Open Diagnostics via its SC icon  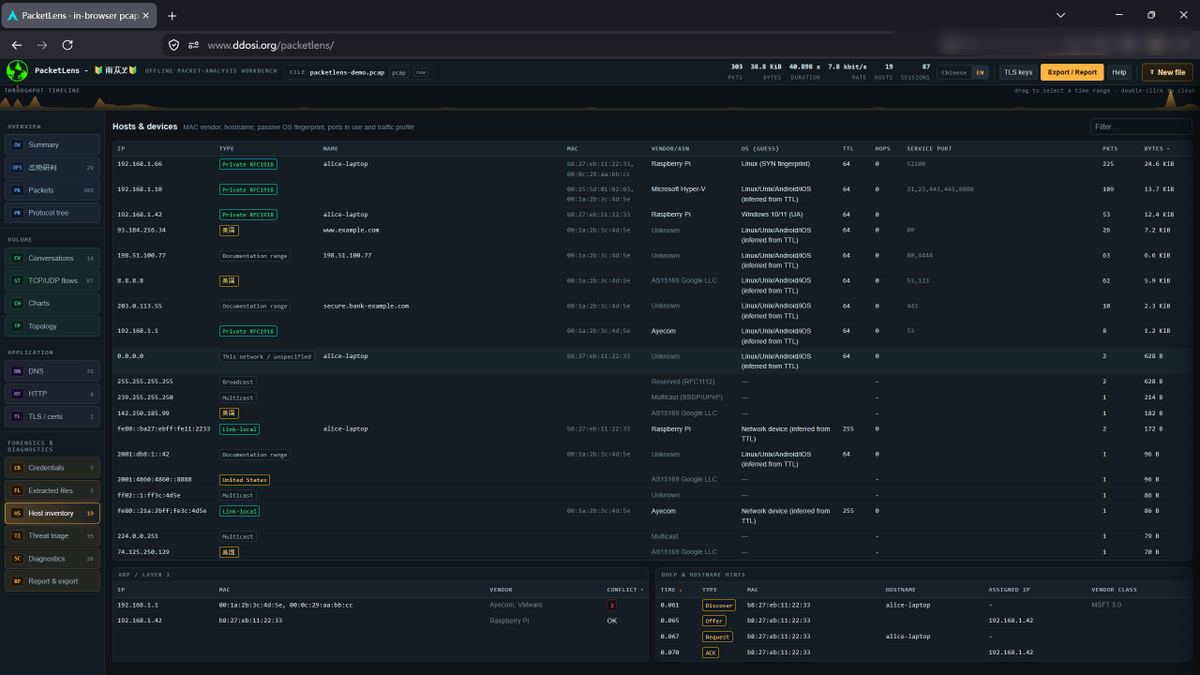tap(17, 559)
